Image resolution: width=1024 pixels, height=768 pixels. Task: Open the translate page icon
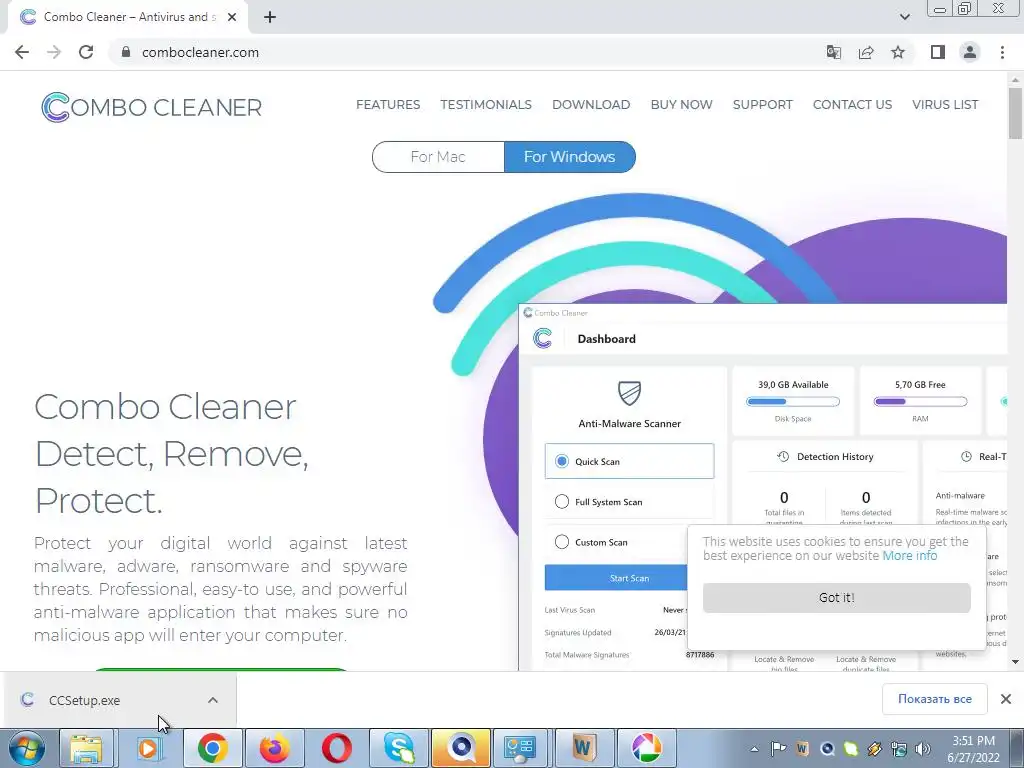pyautogui.click(x=833, y=52)
